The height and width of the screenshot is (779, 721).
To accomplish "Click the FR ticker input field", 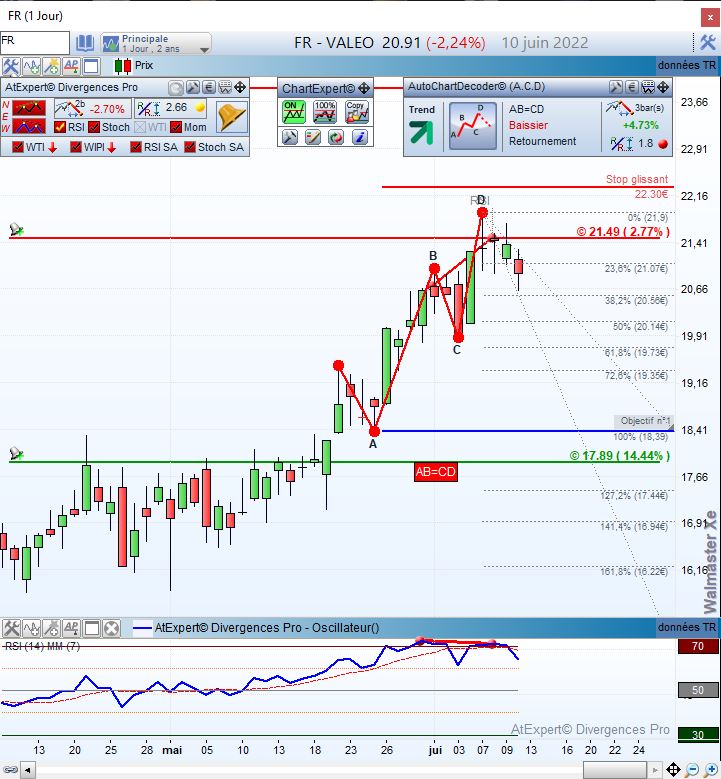I will (x=35, y=43).
